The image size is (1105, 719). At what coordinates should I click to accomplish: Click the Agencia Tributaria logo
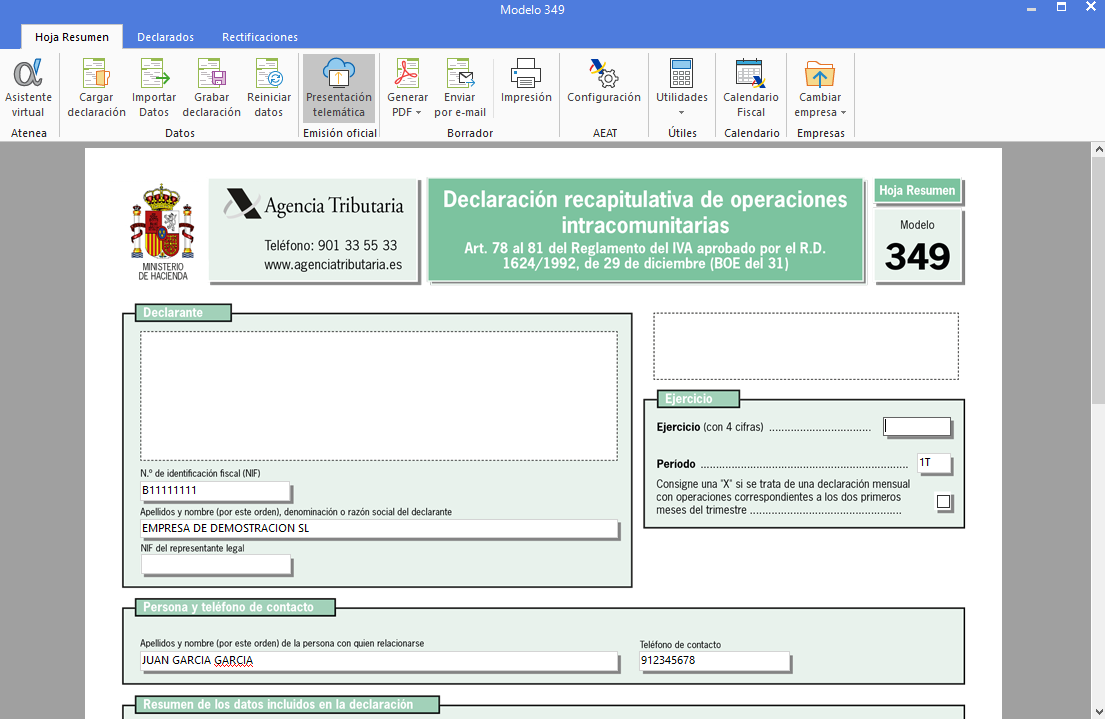tap(314, 205)
